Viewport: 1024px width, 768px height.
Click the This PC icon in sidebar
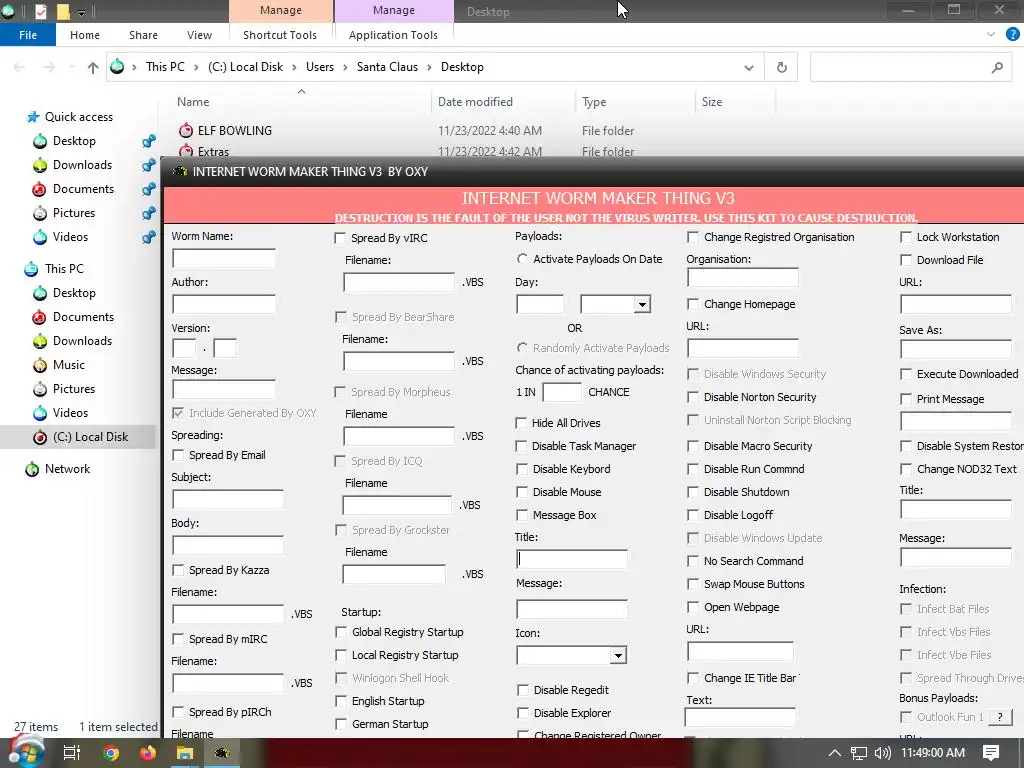click(31, 269)
